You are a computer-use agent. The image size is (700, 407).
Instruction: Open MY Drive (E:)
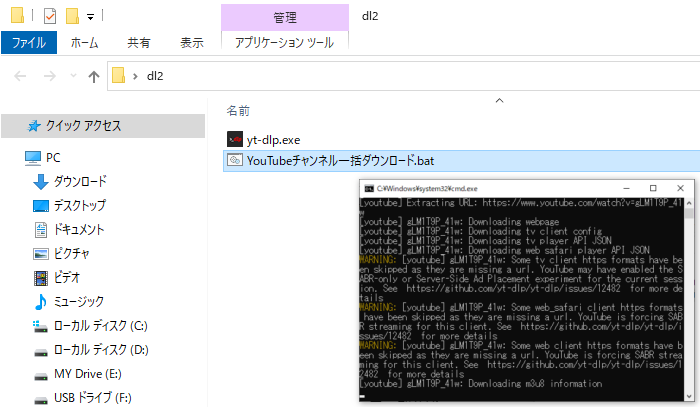pos(88,374)
